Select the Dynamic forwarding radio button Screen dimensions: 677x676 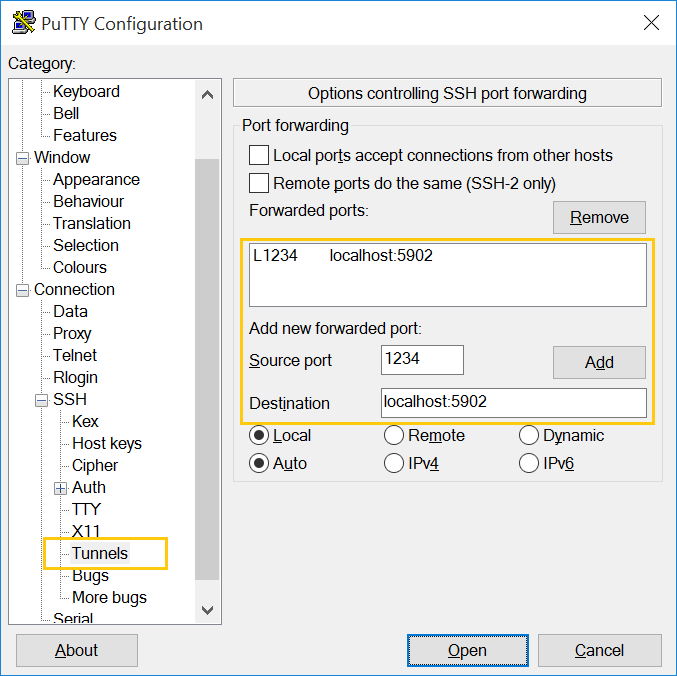(x=528, y=435)
